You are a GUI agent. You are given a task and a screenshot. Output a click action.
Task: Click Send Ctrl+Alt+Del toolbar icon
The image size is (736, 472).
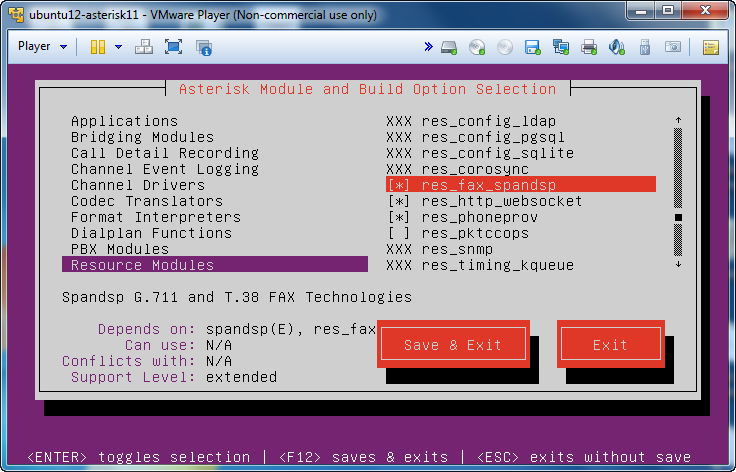click(x=144, y=47)
